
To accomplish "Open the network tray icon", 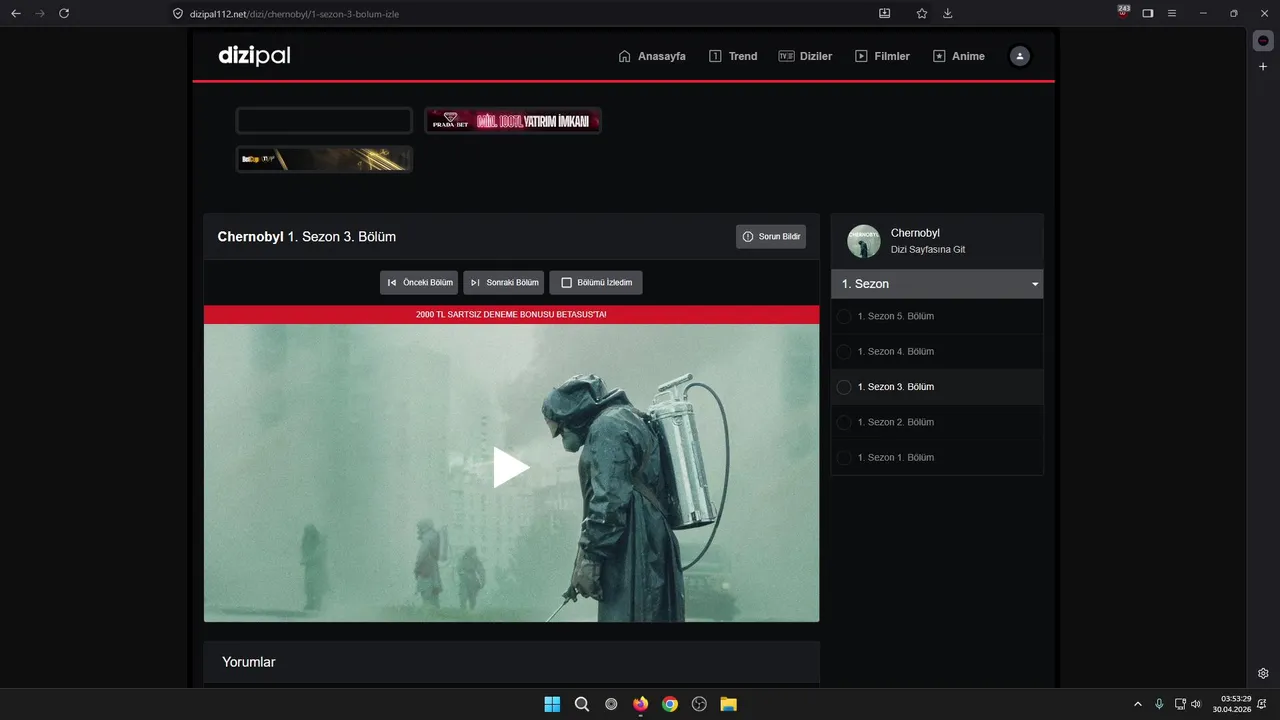I will coord(1180,704).
